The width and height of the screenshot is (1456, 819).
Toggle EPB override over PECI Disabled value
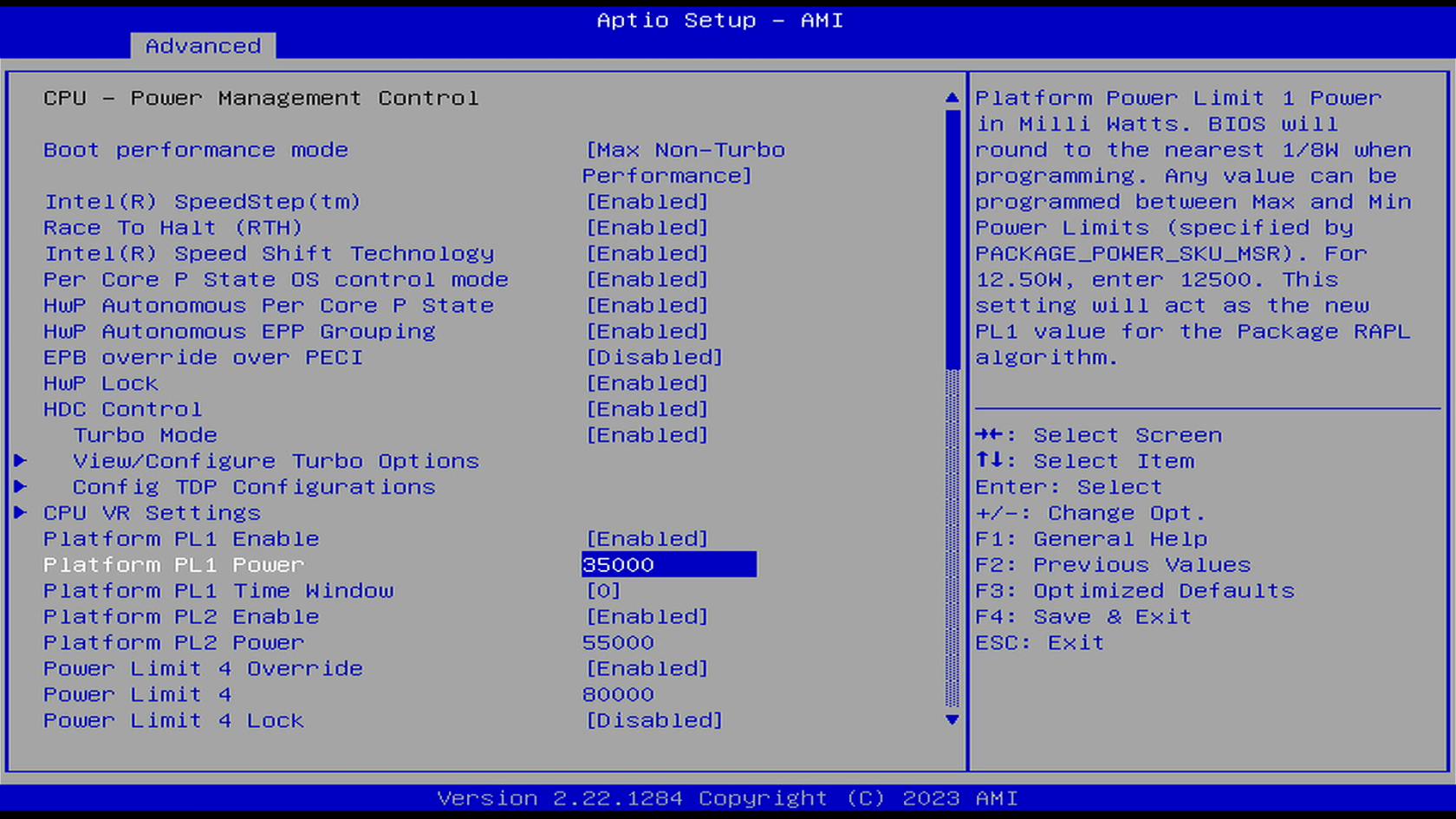653,357
